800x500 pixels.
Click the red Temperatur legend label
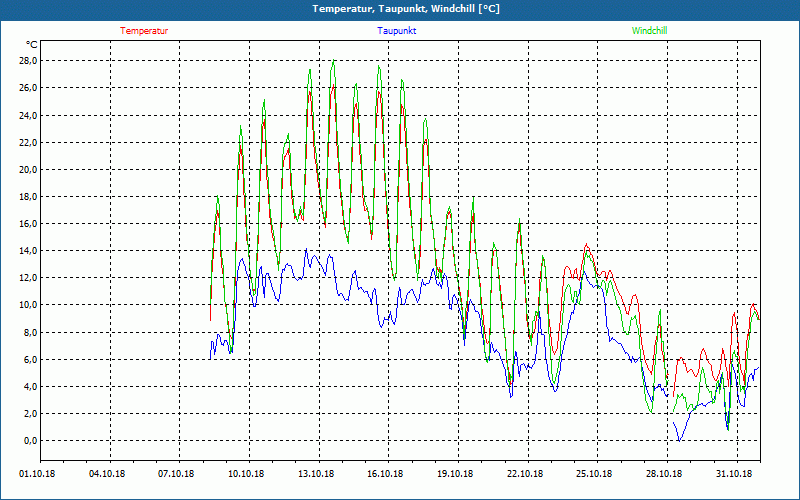click(144, 31)
